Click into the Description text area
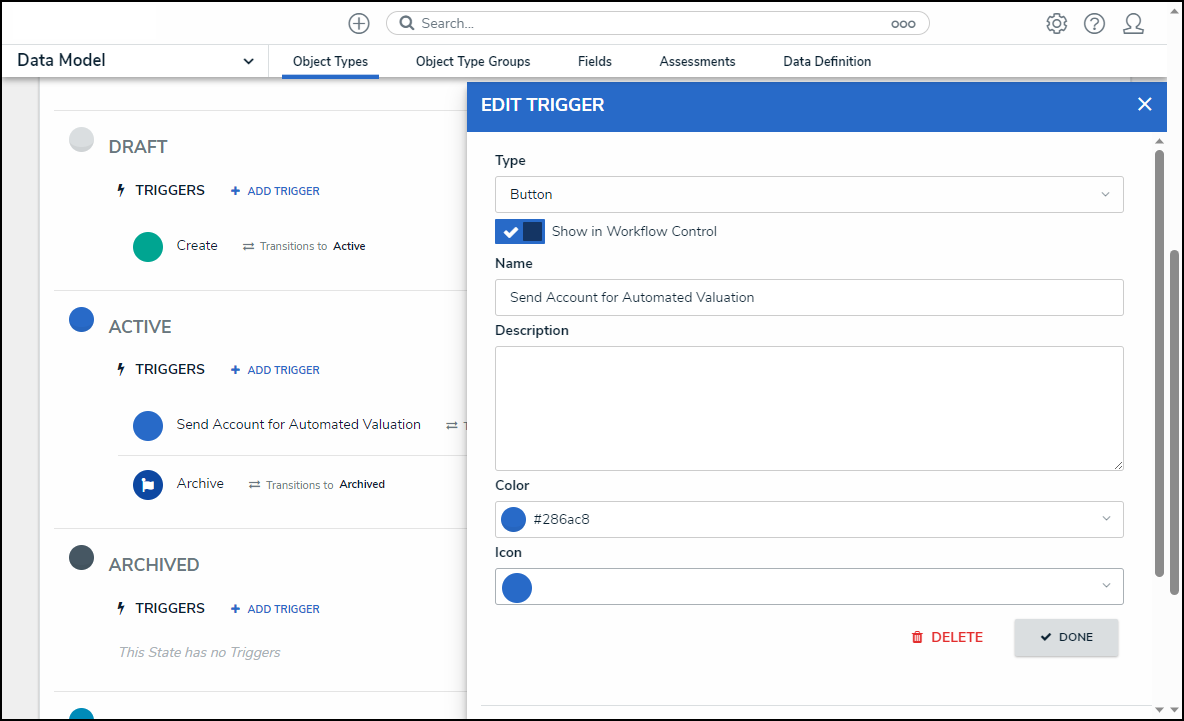This screenshot has height=721, width=1184. [808, 408]
